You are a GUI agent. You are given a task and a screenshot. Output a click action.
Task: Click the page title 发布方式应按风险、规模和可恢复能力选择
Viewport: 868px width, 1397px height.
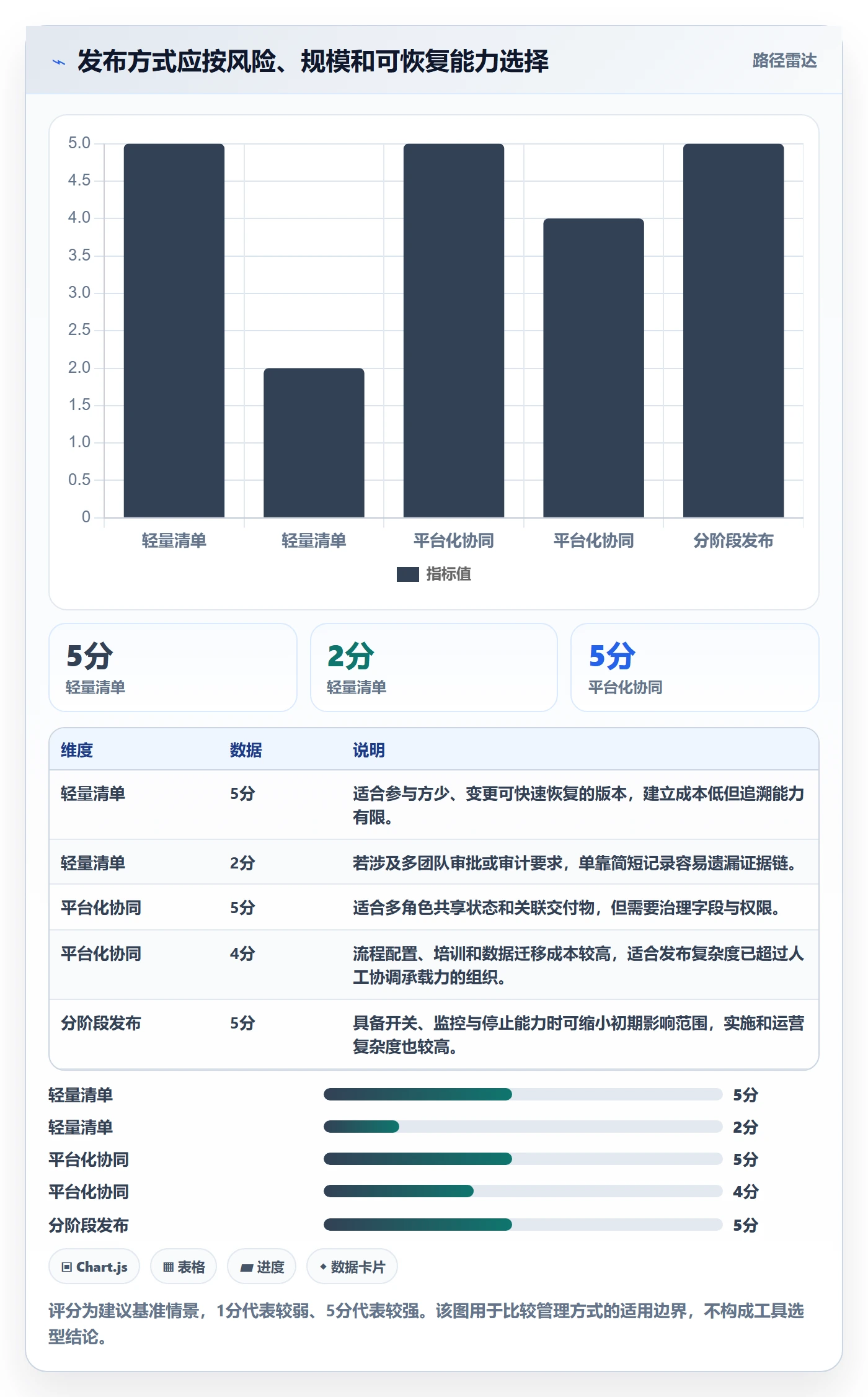(x=313, y=61)
